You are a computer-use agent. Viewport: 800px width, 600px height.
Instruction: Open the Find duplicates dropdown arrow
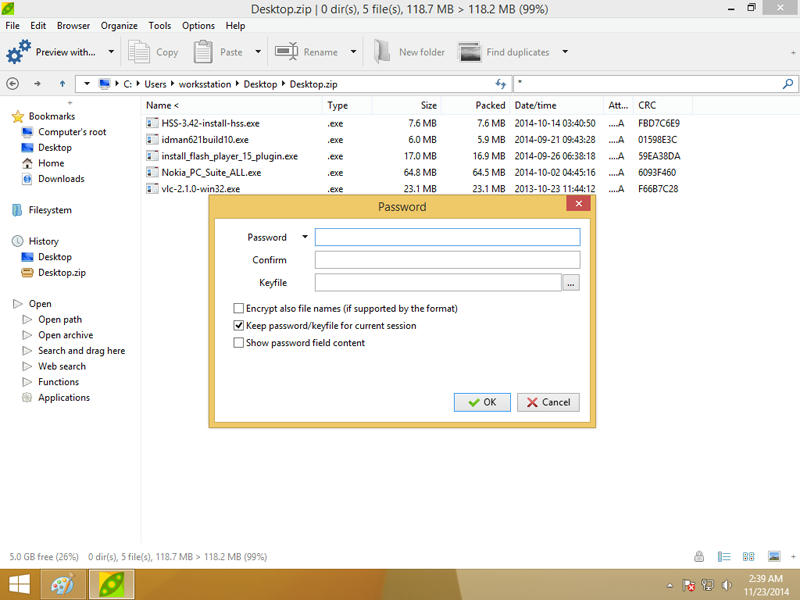click(565, 52)
